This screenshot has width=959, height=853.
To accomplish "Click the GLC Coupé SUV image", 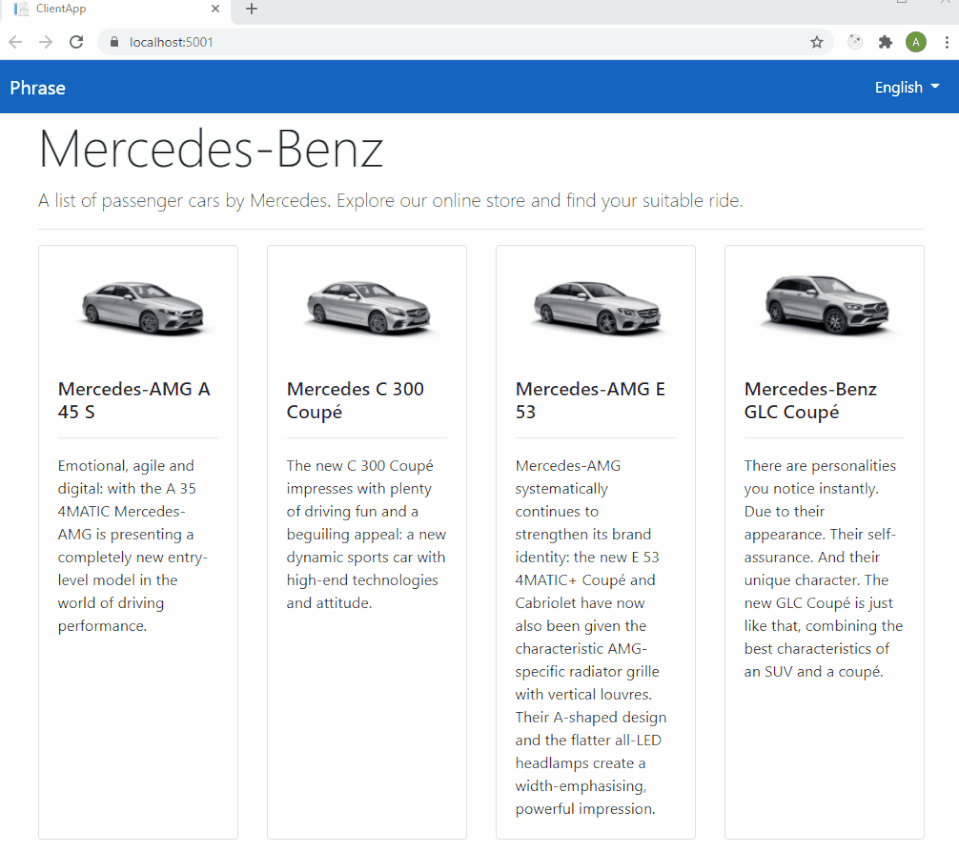I will click(x=827, y=305).
